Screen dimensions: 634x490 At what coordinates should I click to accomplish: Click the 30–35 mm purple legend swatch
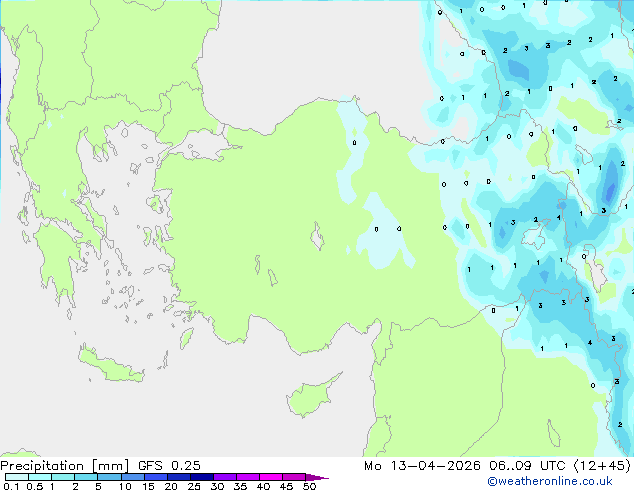224,477
